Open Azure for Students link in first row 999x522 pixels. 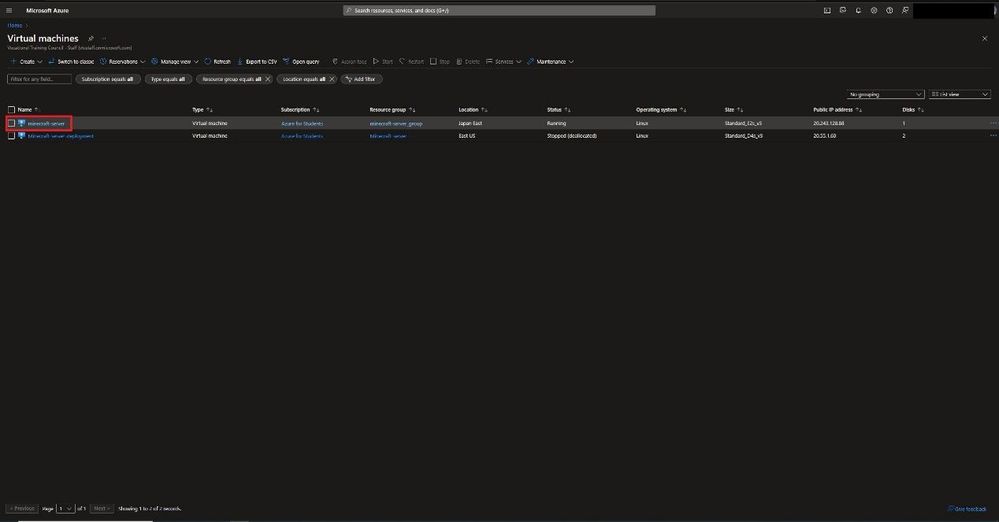point(302,124)
